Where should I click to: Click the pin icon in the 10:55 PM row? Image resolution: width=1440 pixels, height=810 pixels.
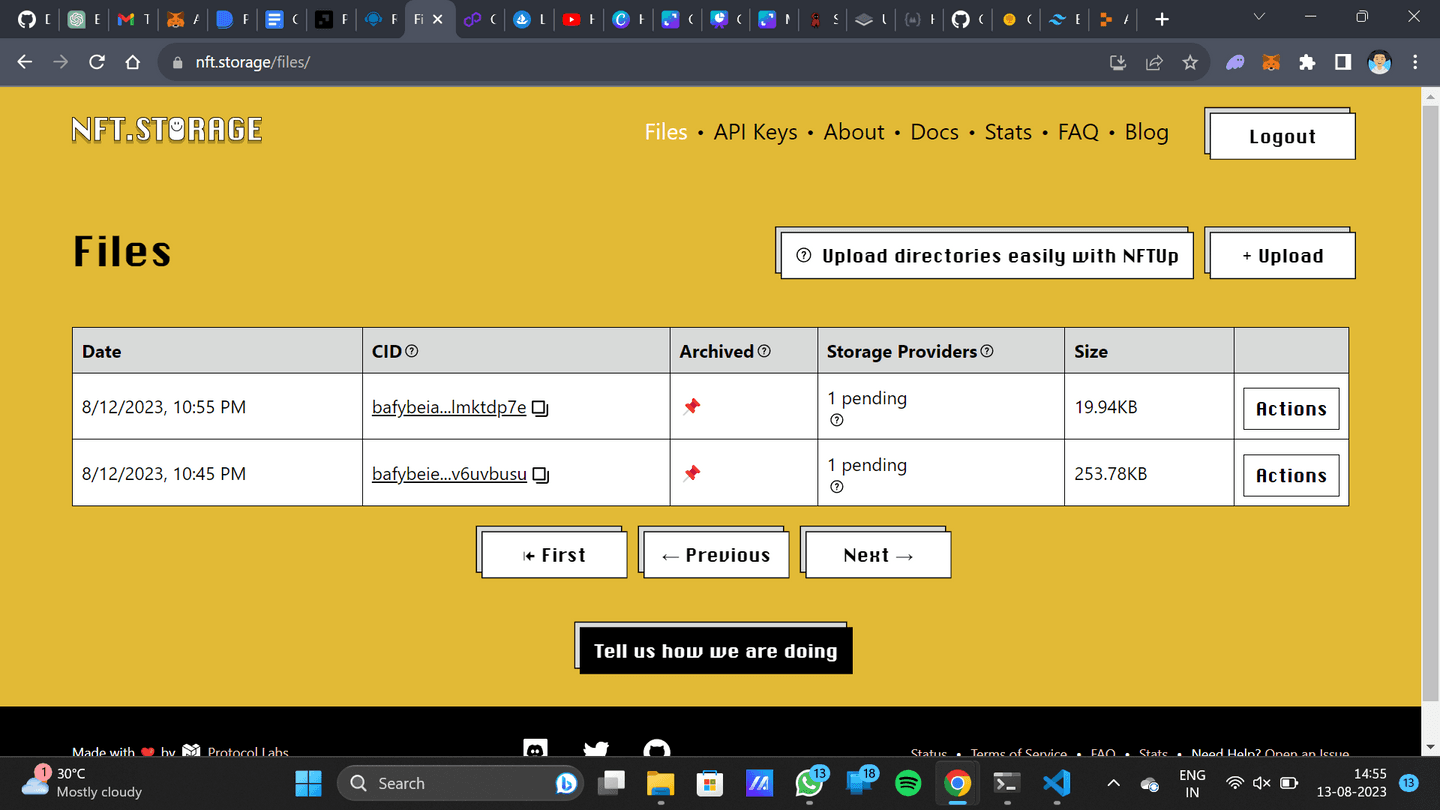click(x=691, y=406)
